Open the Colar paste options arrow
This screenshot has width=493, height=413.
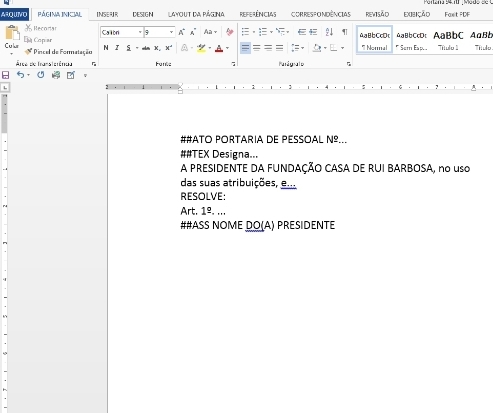click(x=12, y=53)
